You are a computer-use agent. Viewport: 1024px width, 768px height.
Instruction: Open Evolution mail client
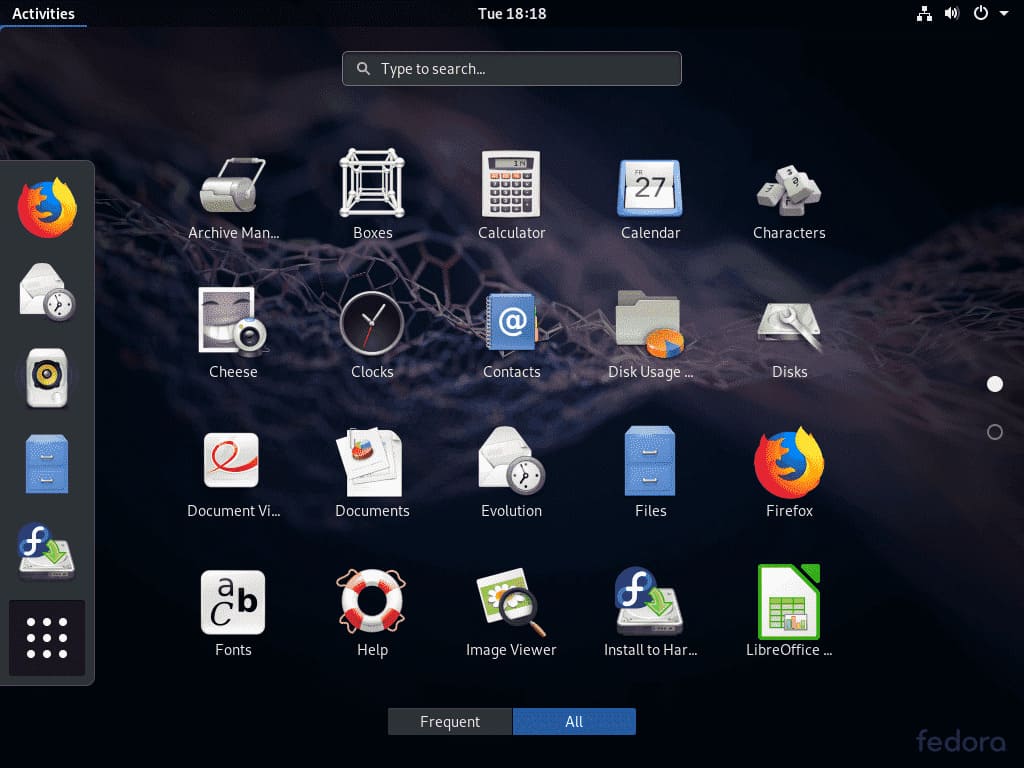tap(511, 463)
